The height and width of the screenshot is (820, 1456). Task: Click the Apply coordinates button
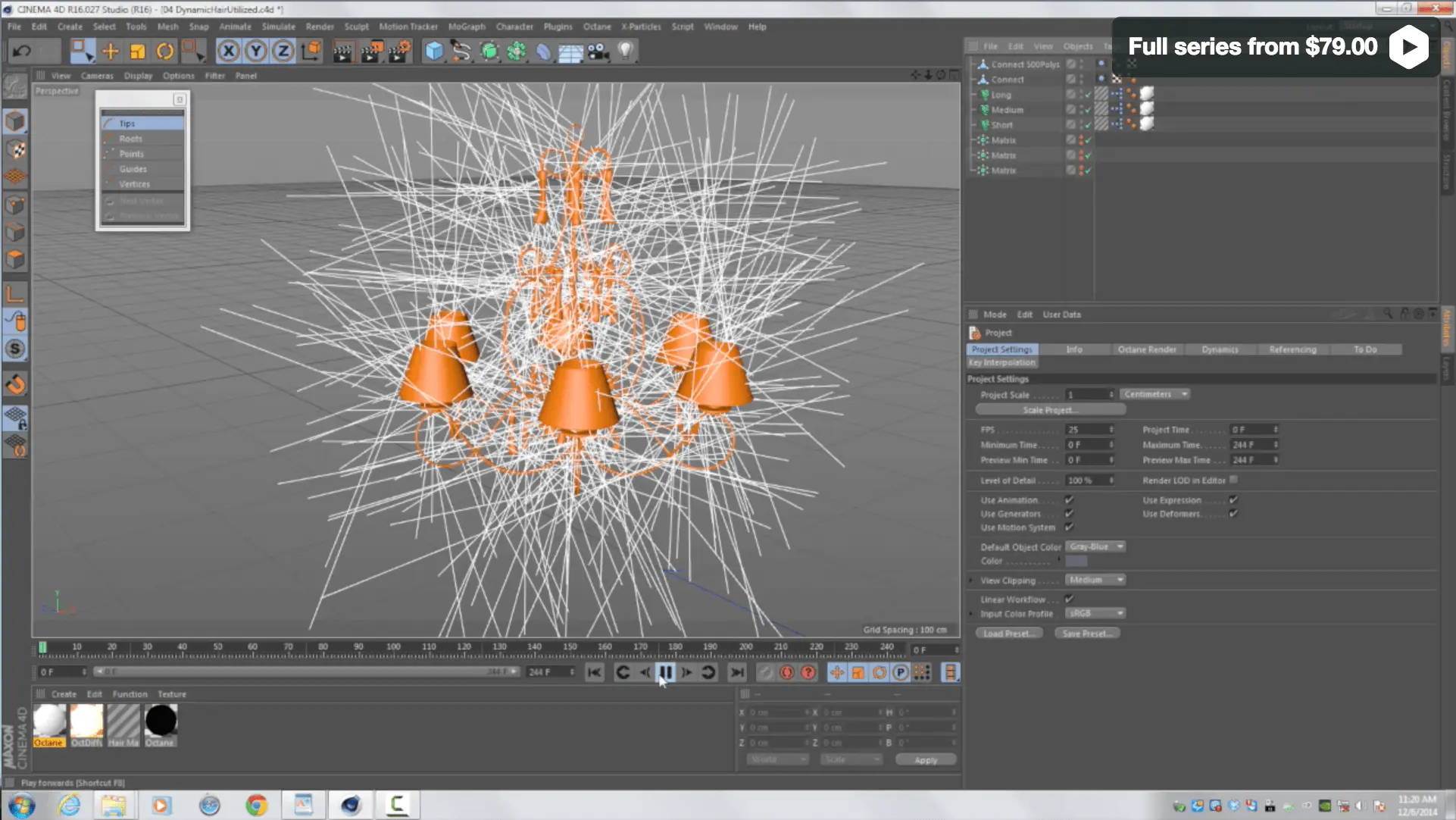coord(926,759)
